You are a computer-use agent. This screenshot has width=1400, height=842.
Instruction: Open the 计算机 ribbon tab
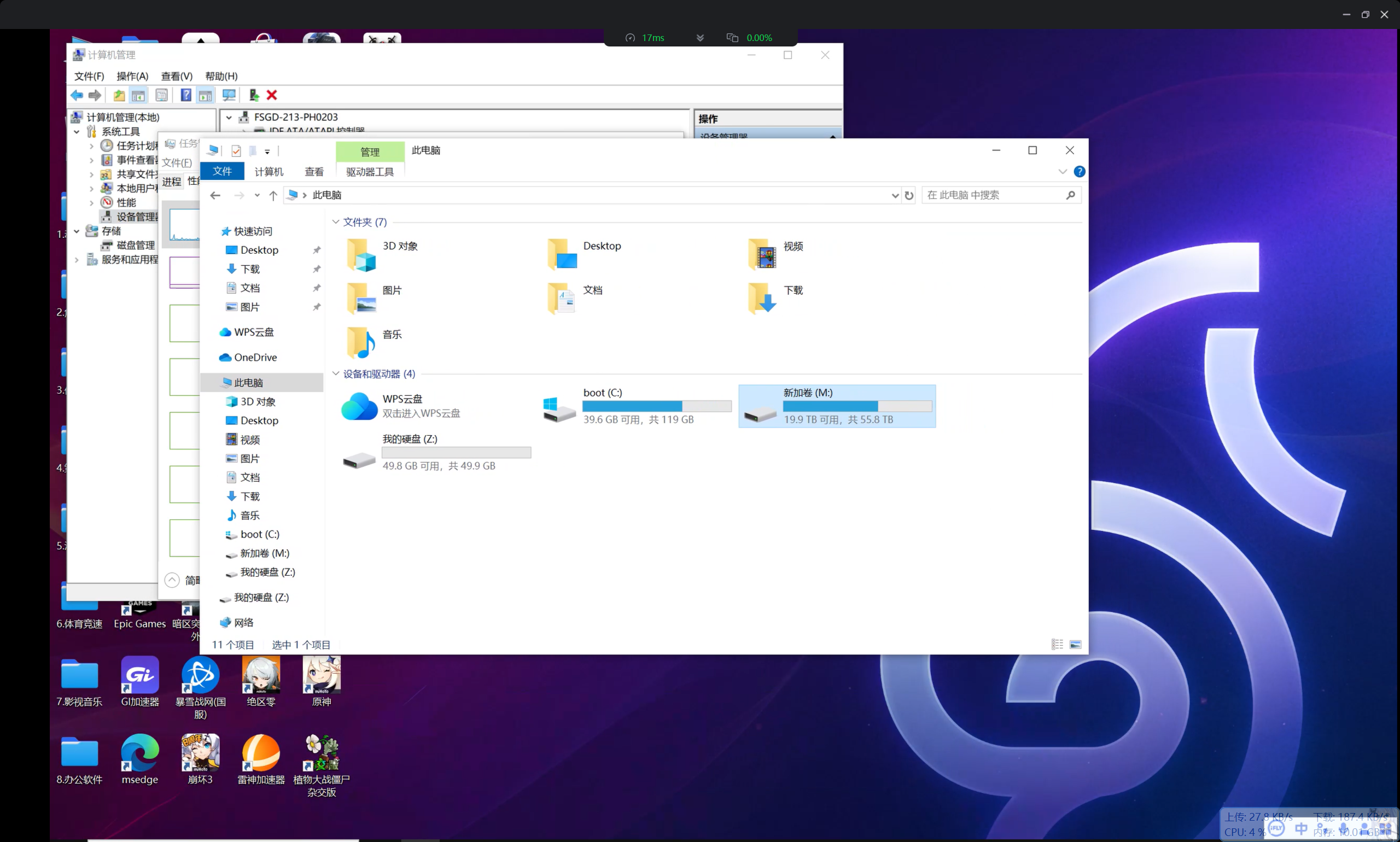269,171
